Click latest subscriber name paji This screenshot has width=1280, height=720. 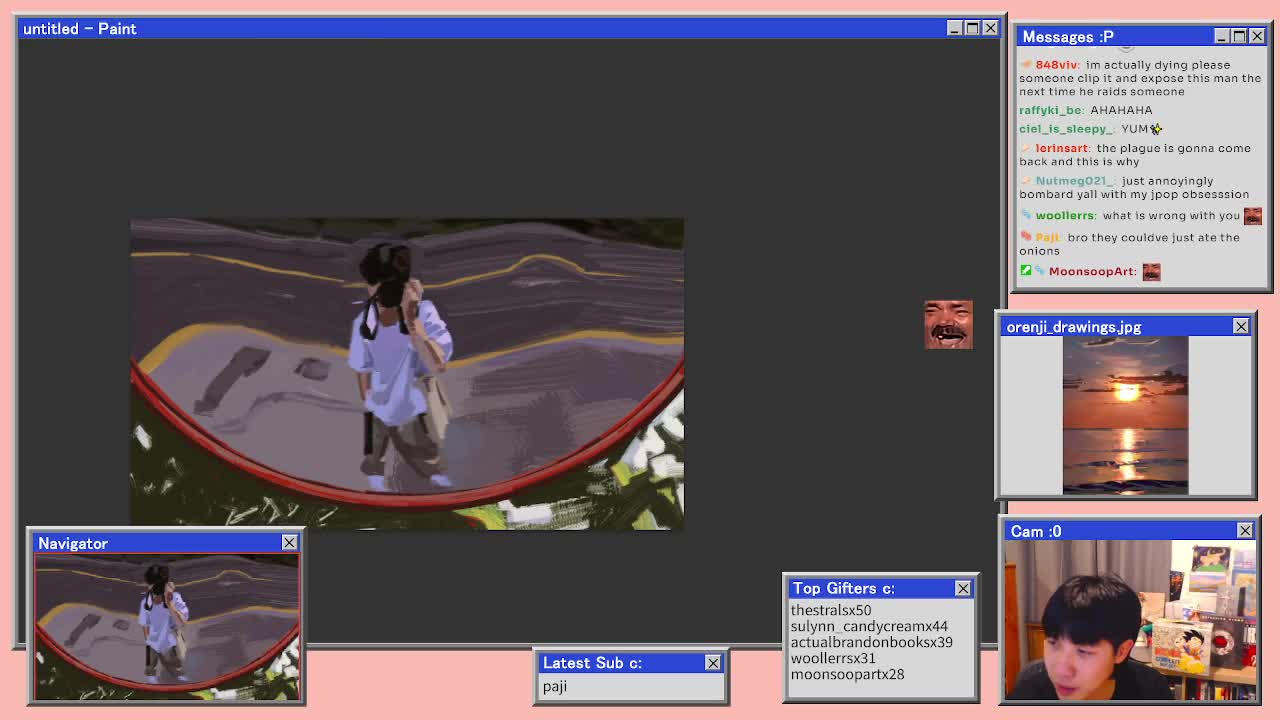(554, 686)
